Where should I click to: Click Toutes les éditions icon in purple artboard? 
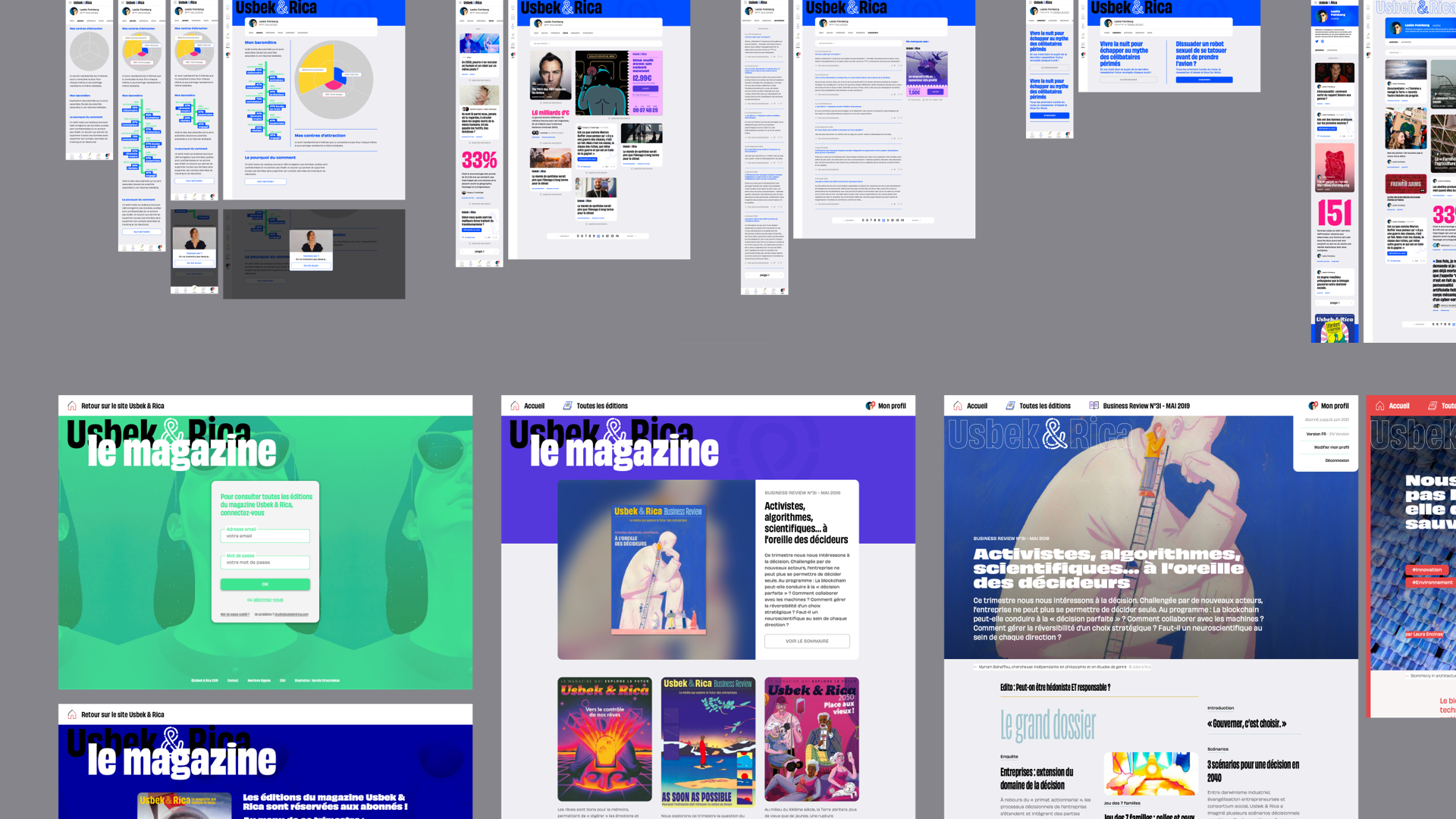pos(567,406)
